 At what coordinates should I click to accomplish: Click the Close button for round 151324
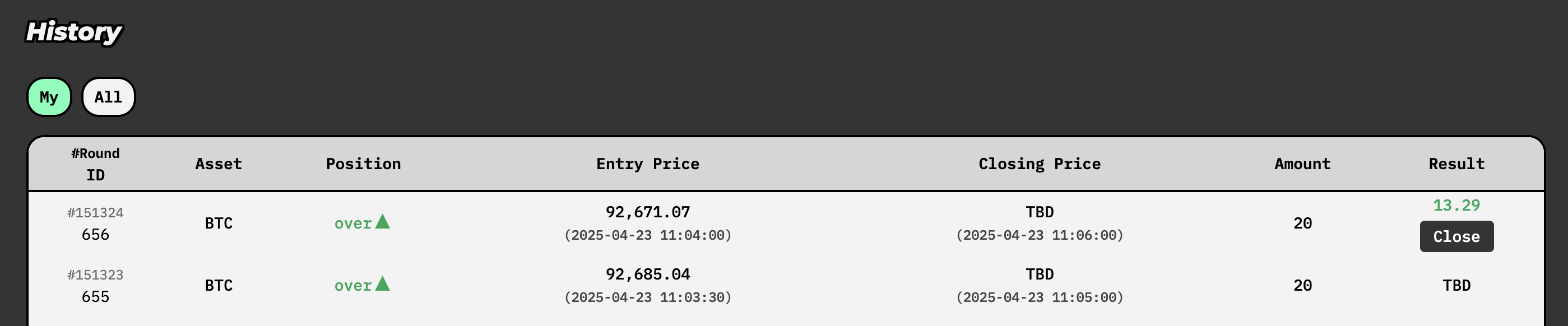click(1456, 236)
